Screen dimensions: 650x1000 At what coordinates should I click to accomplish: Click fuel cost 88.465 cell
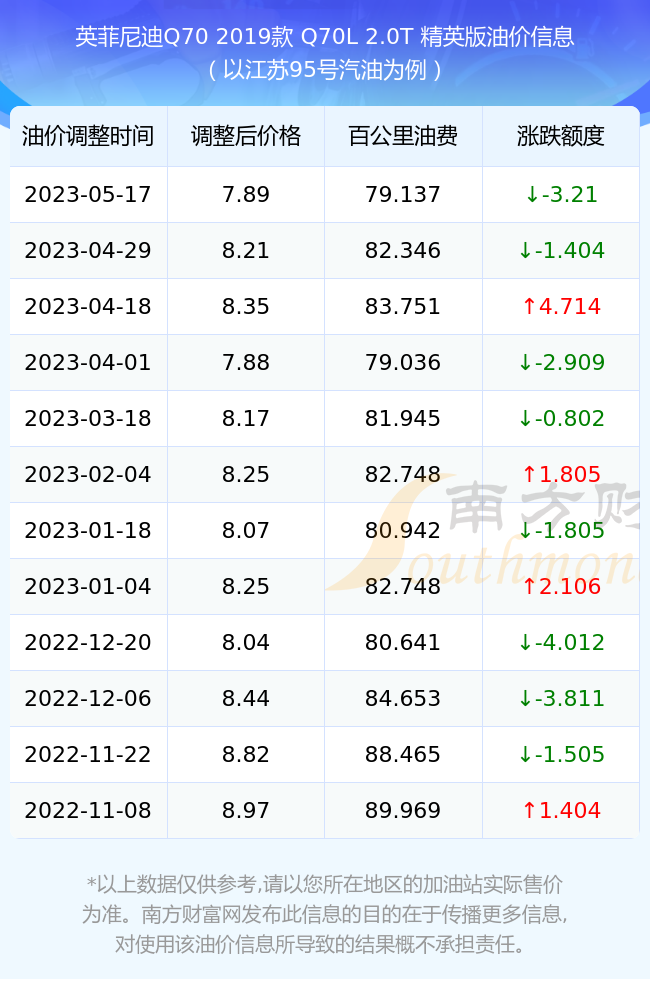(403, 754)
